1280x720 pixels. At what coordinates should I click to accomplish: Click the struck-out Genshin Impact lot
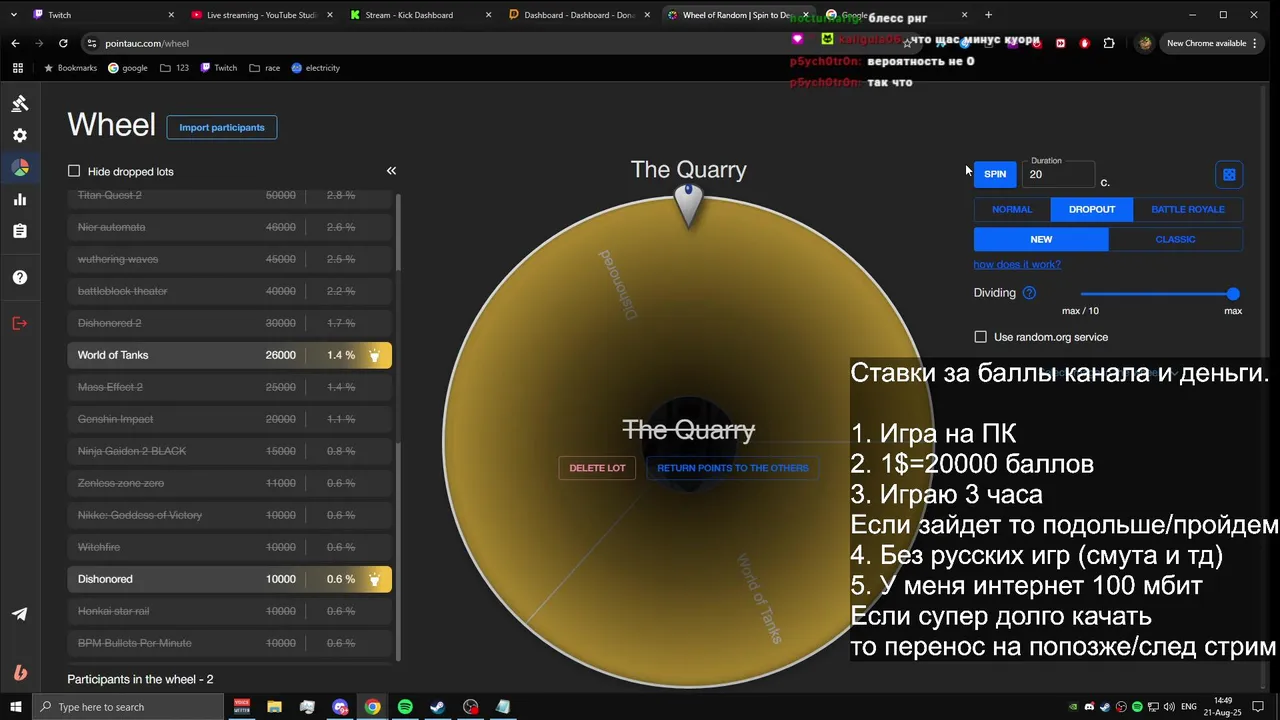click(229, 419)
